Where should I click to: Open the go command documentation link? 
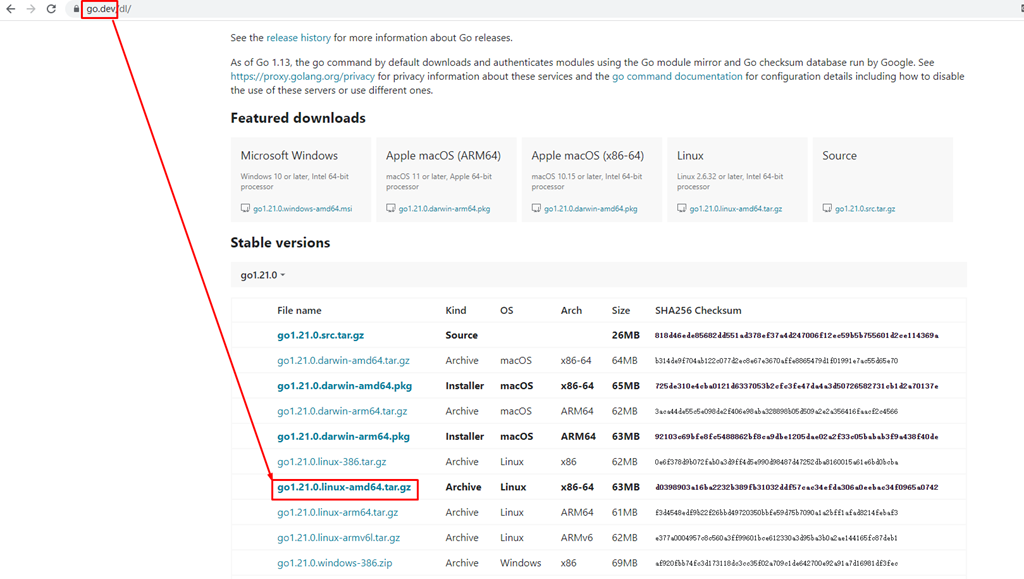click(x=677, y=76)
